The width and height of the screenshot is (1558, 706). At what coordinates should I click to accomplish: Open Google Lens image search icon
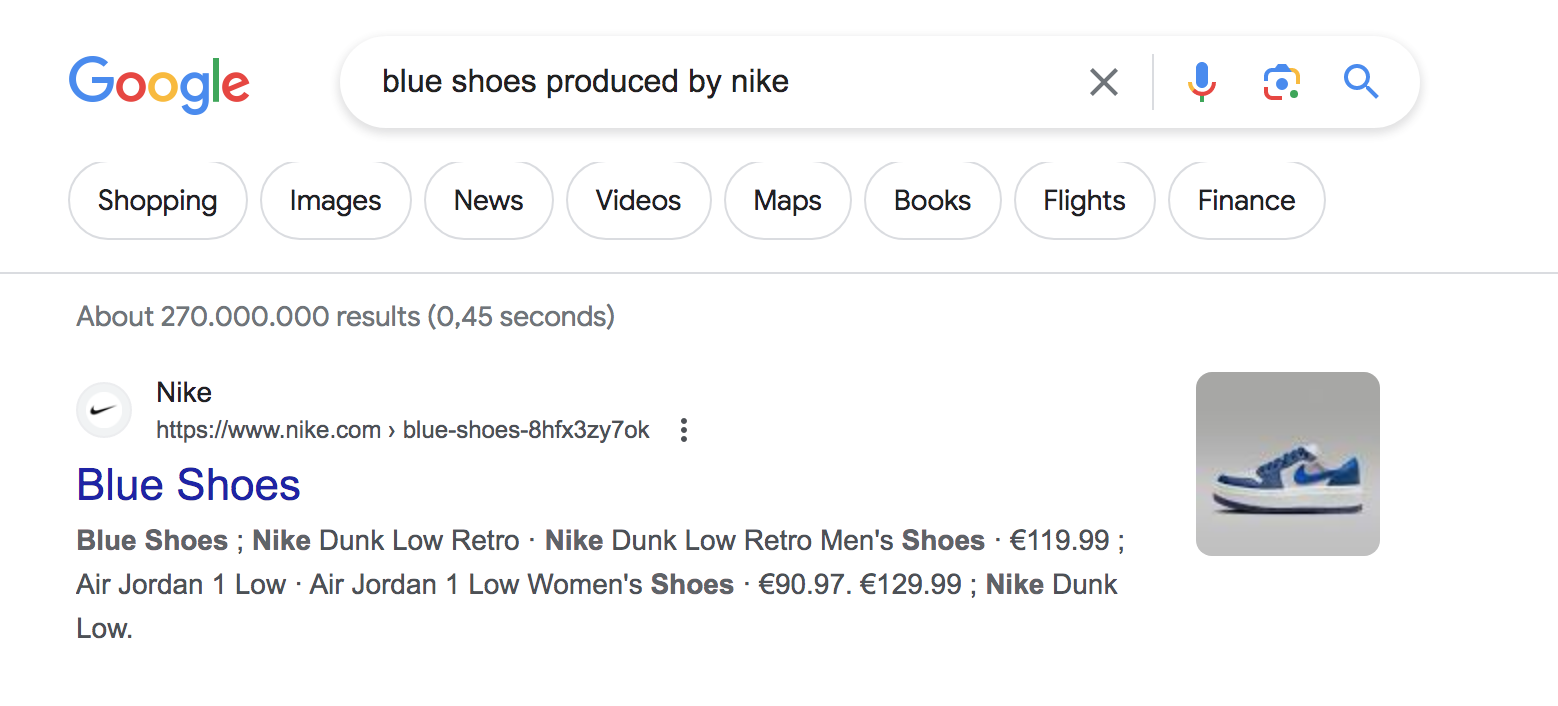(1281, 81)
